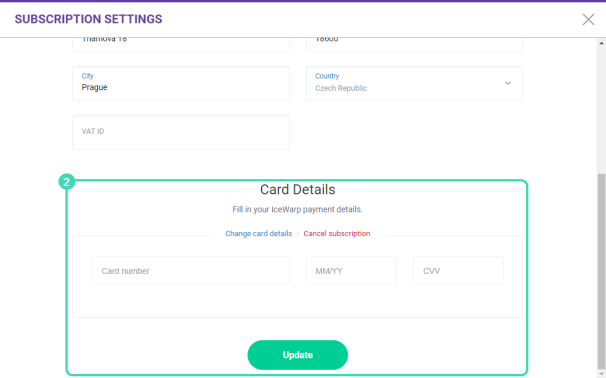Focus the Card number field
Viewport: 606px width, 378px height.
(x=191, y=271)
